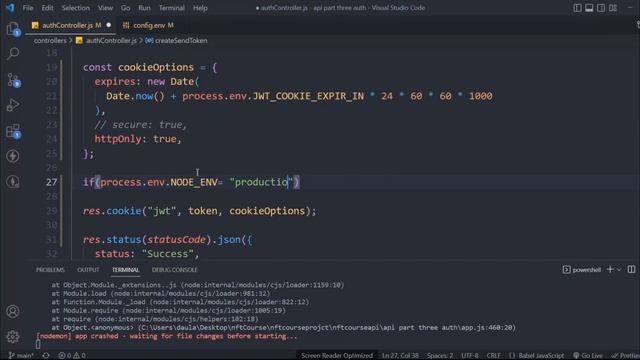The height and width of the screenshot is (360, 640).
Task: Click controllers breadcrumb segment
Action: coord(50,40)
